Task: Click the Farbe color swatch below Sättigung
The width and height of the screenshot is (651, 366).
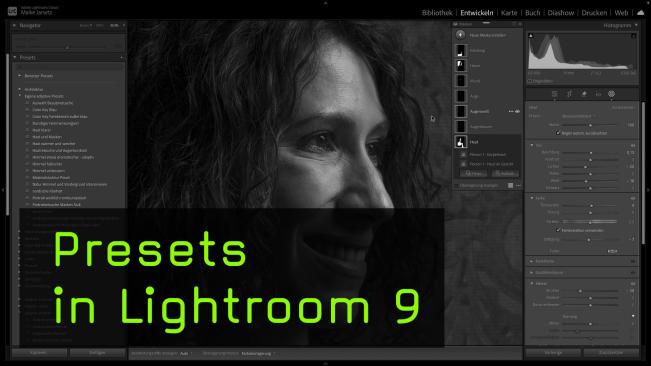Action: 612,251
